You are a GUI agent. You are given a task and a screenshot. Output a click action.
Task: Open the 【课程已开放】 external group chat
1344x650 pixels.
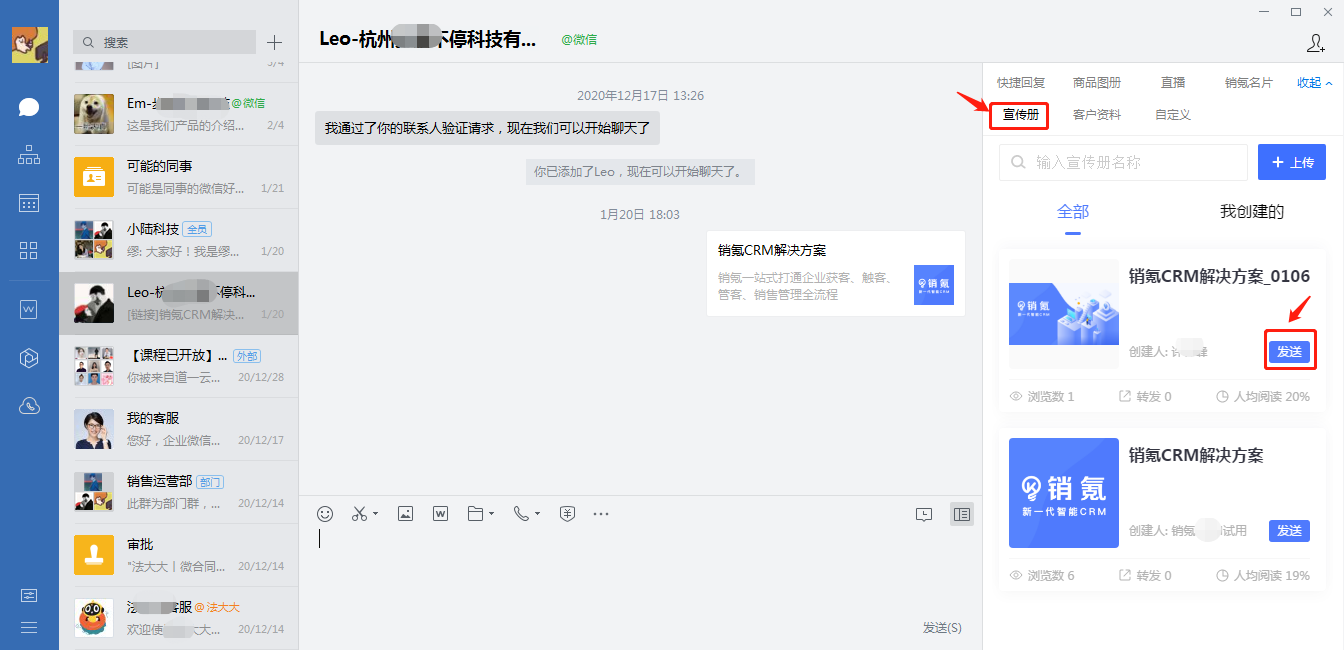click(179, 366)
